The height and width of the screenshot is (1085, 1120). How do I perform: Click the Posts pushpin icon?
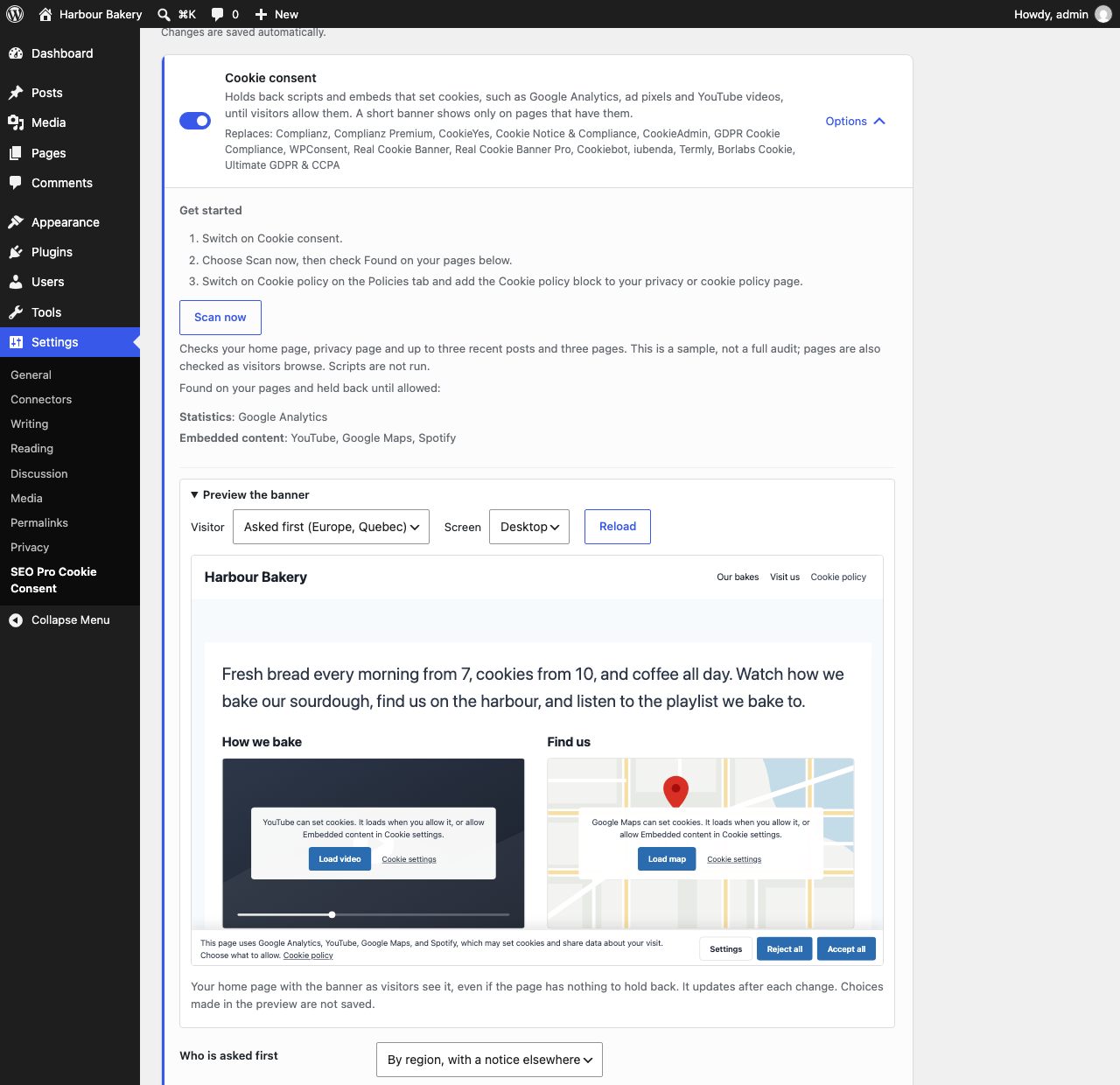16,93
